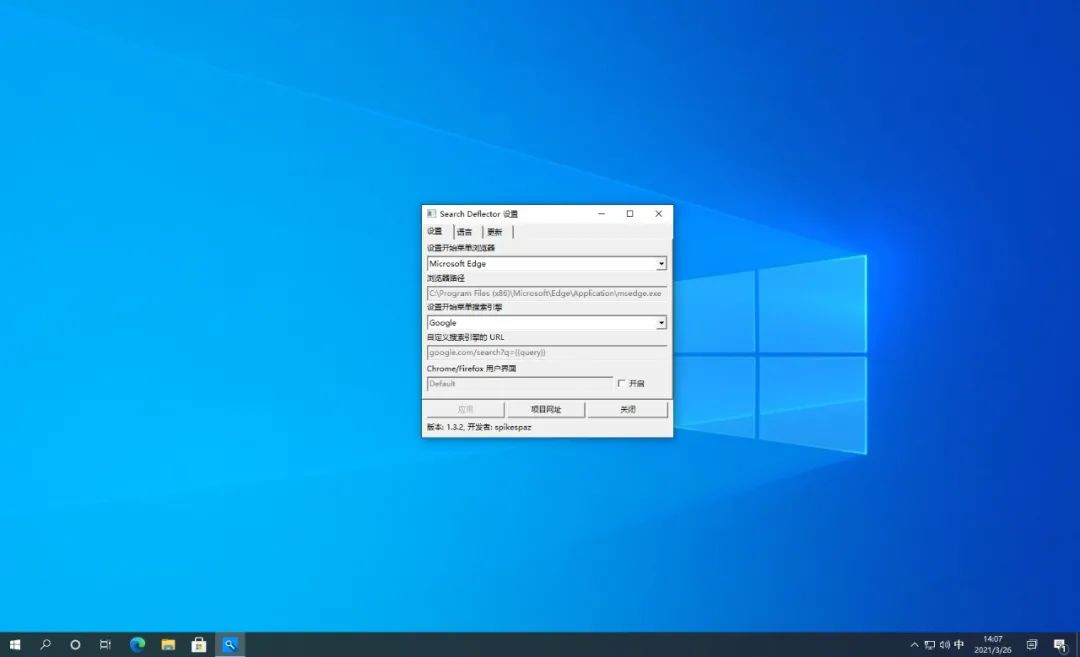Click the taskbar clock showing 14:07
The image size is (1080, 657).
pyautogui.click(x=992, y=644)
